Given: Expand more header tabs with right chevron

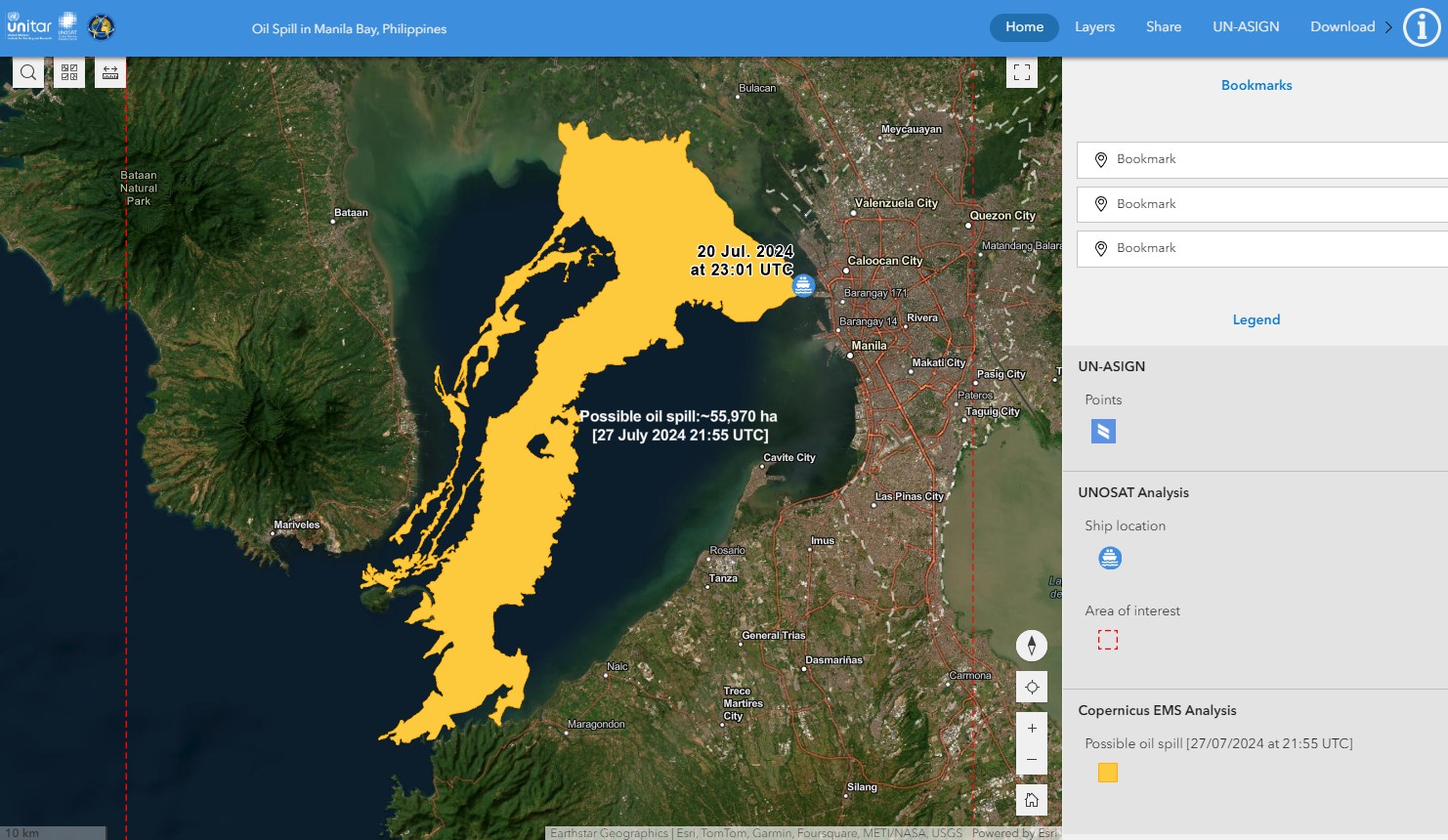Looking at the screenshot, I should [x=1388, y=27].
